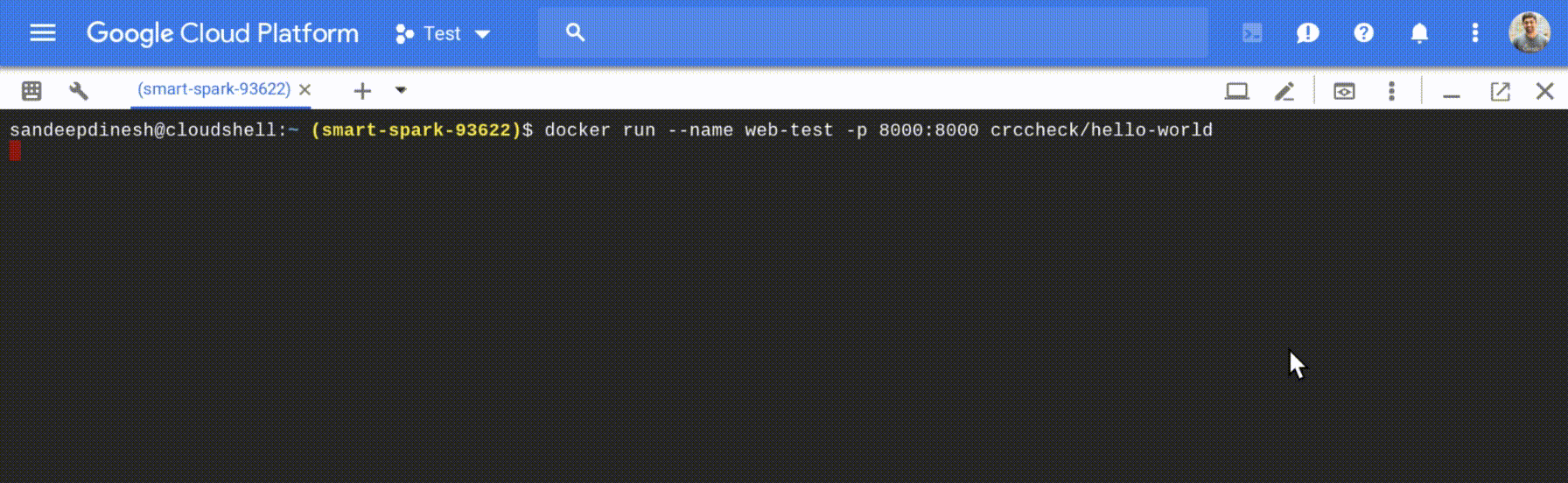Select the (smart-spark-93622) tab
1568x483 pixels.
213,89
